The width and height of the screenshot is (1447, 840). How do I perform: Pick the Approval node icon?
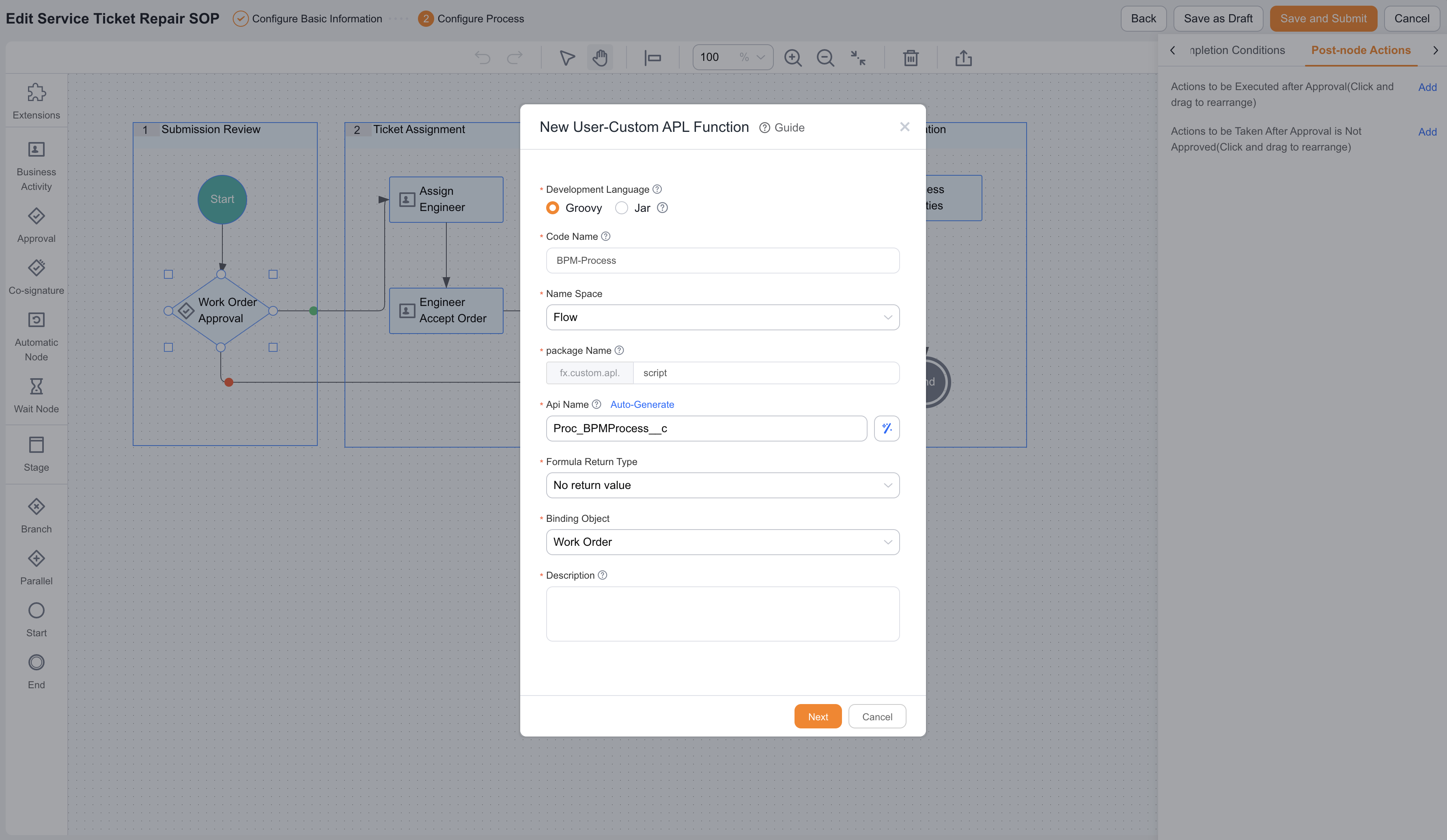point(36,216)
